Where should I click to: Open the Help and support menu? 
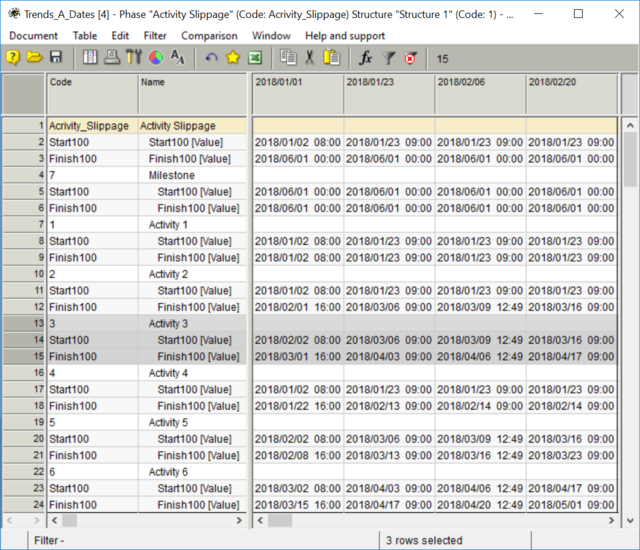coord(345,36)
